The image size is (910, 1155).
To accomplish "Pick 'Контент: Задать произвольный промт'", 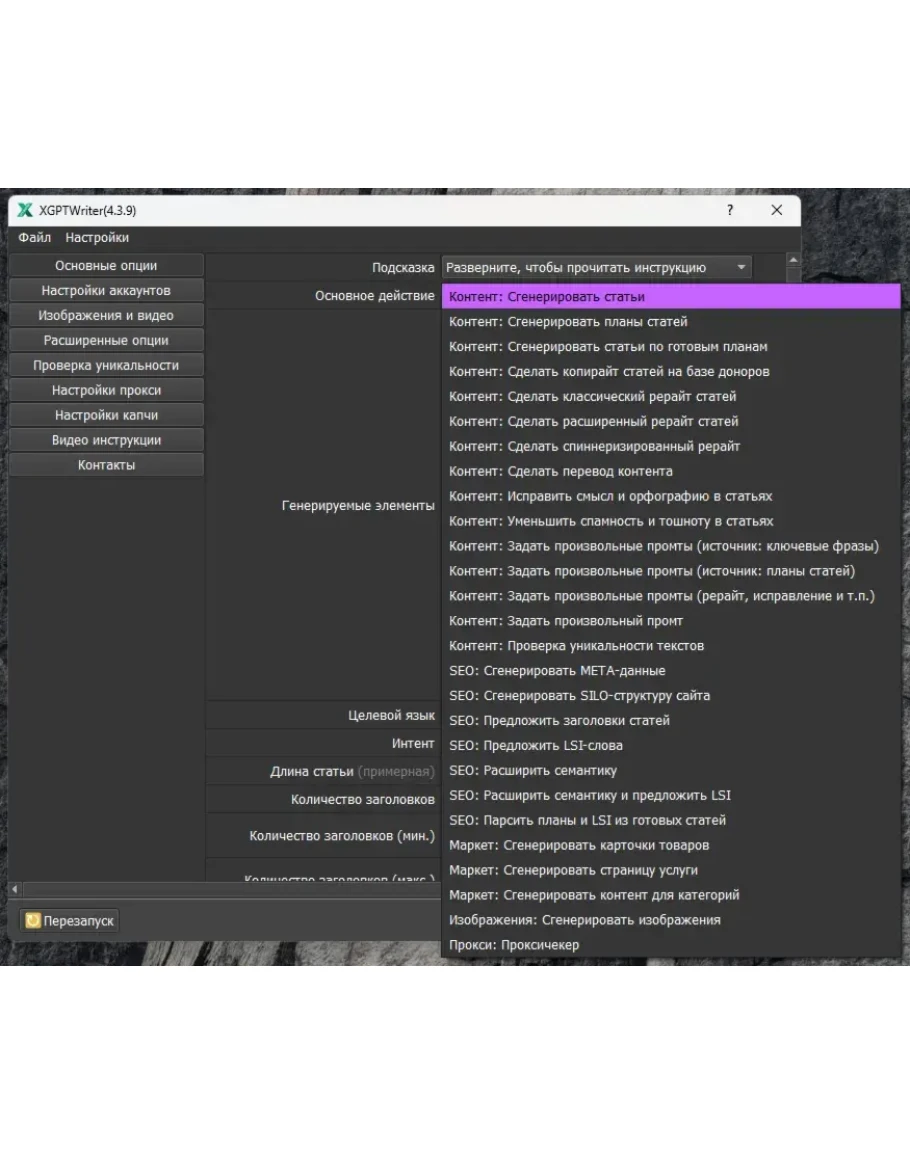I will coord(671,621).
